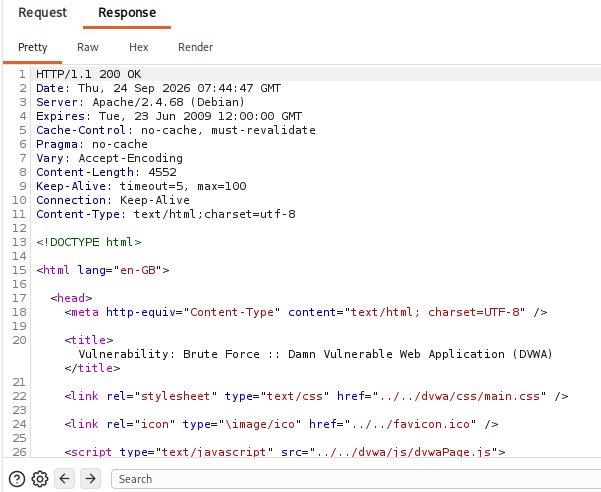
Task: Click the dvwaPage.js script tag line
Action: pyautogui.click(x=285, y=451)
